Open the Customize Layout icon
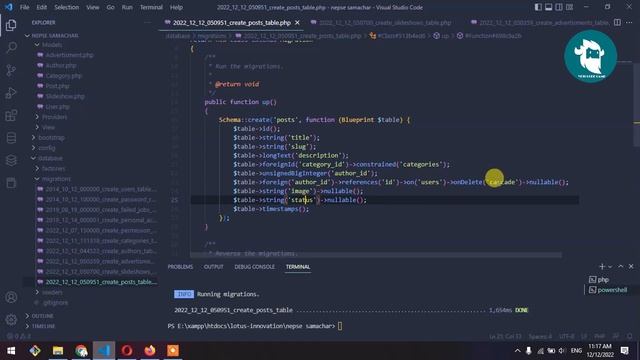The height and width of the screenshot is (360, 640). (569, 7)
